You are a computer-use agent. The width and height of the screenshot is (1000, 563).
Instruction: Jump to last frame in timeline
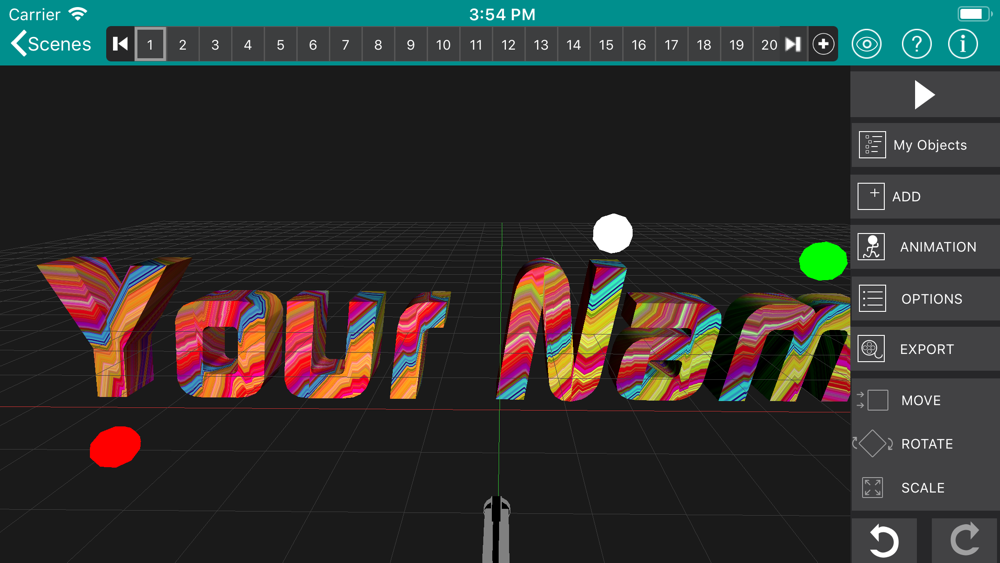[793, 44]
